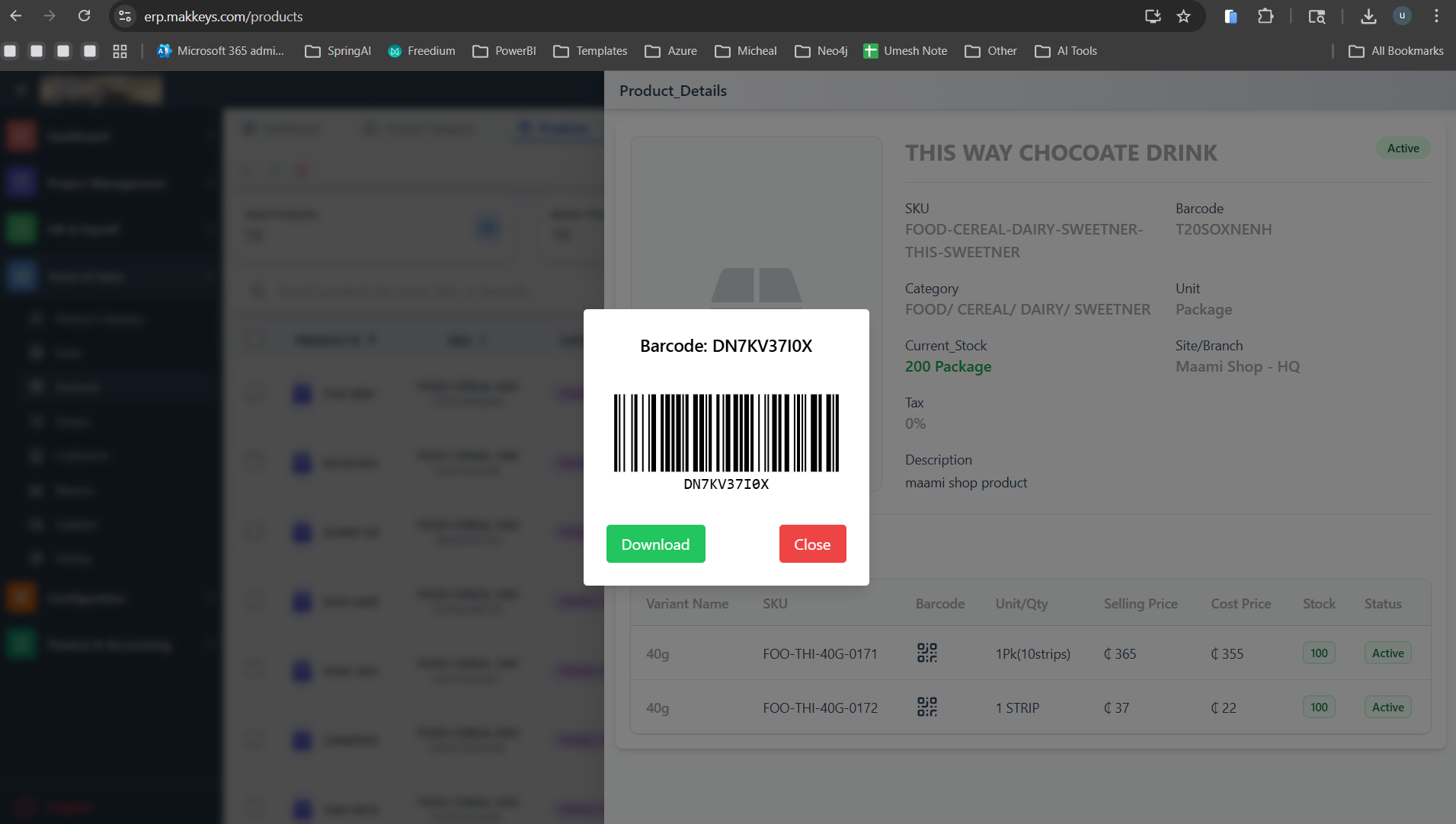1456x824 pixels.
Task: Close the barcode popup
Action: click(812, 544)
